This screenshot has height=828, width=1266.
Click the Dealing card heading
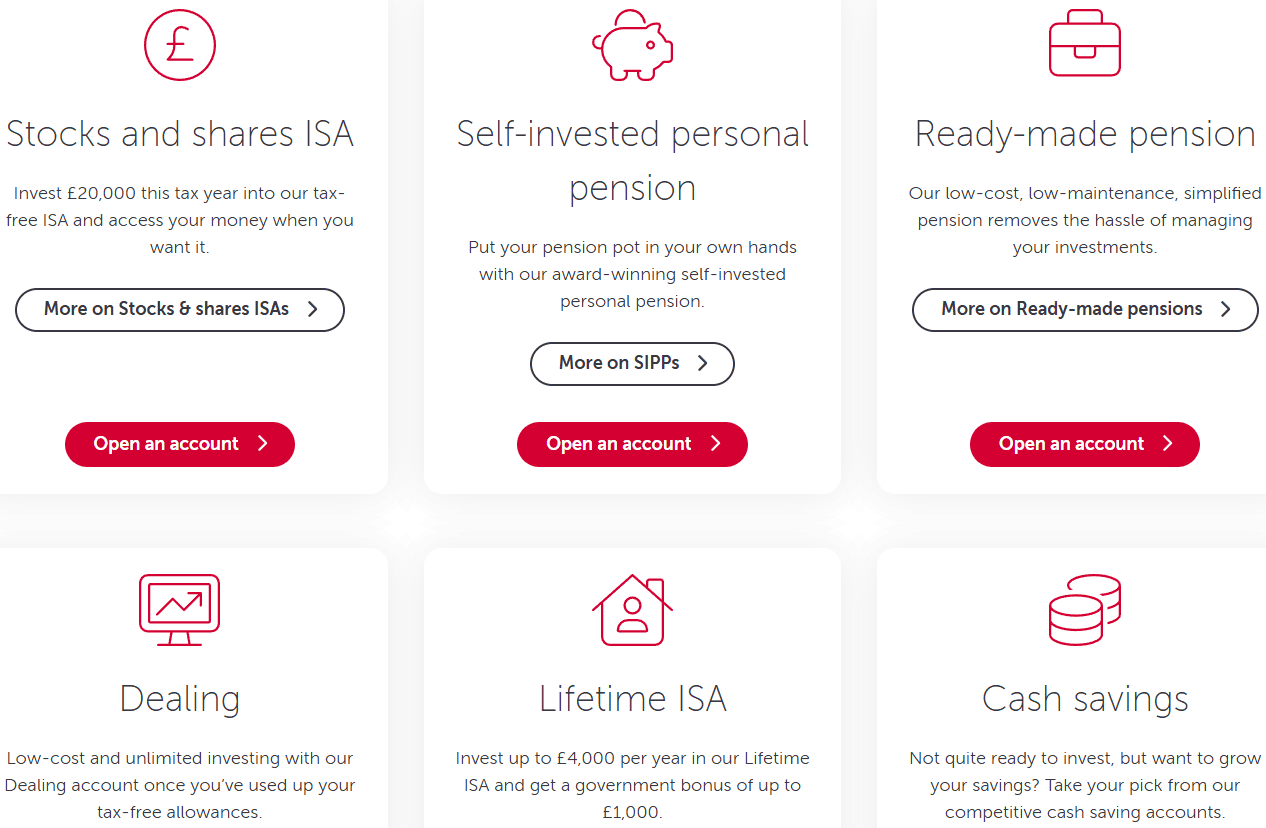[180, 698]
